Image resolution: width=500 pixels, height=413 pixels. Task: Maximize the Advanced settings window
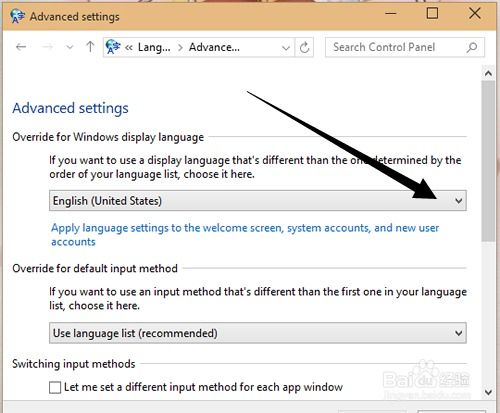tap(432, 13)
